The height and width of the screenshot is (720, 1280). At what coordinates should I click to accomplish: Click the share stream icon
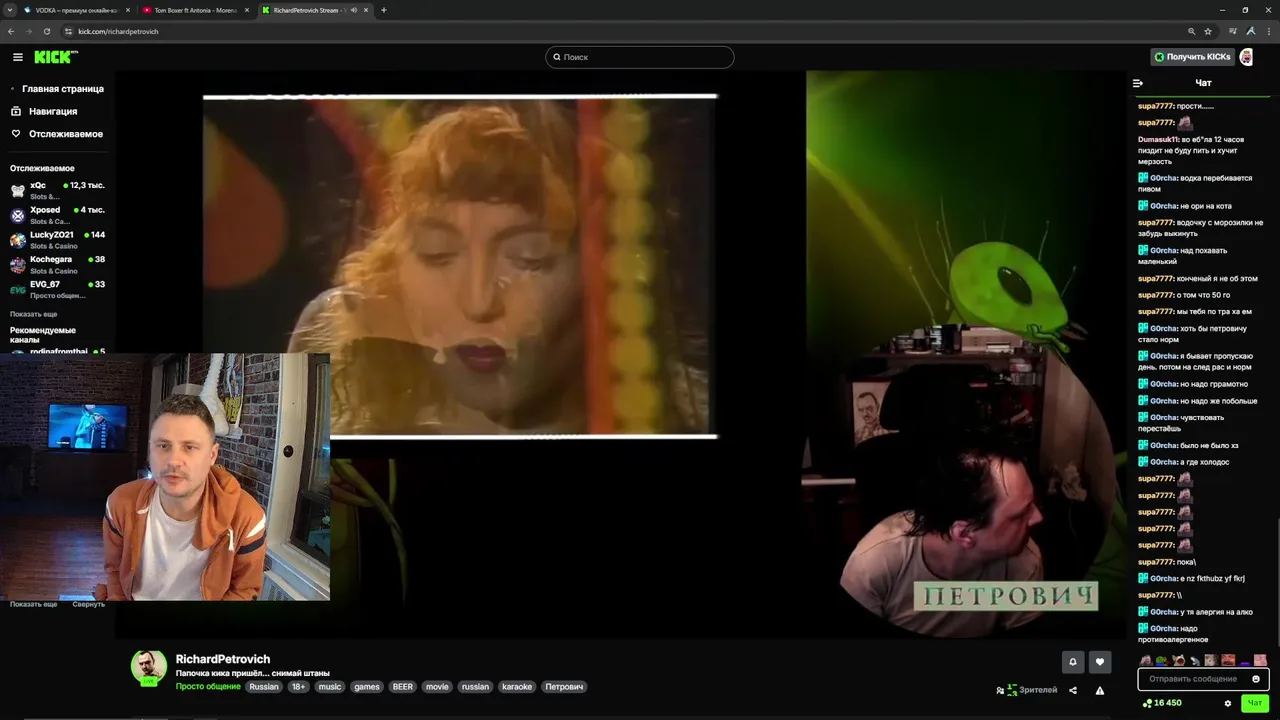tap(1073, 690)
